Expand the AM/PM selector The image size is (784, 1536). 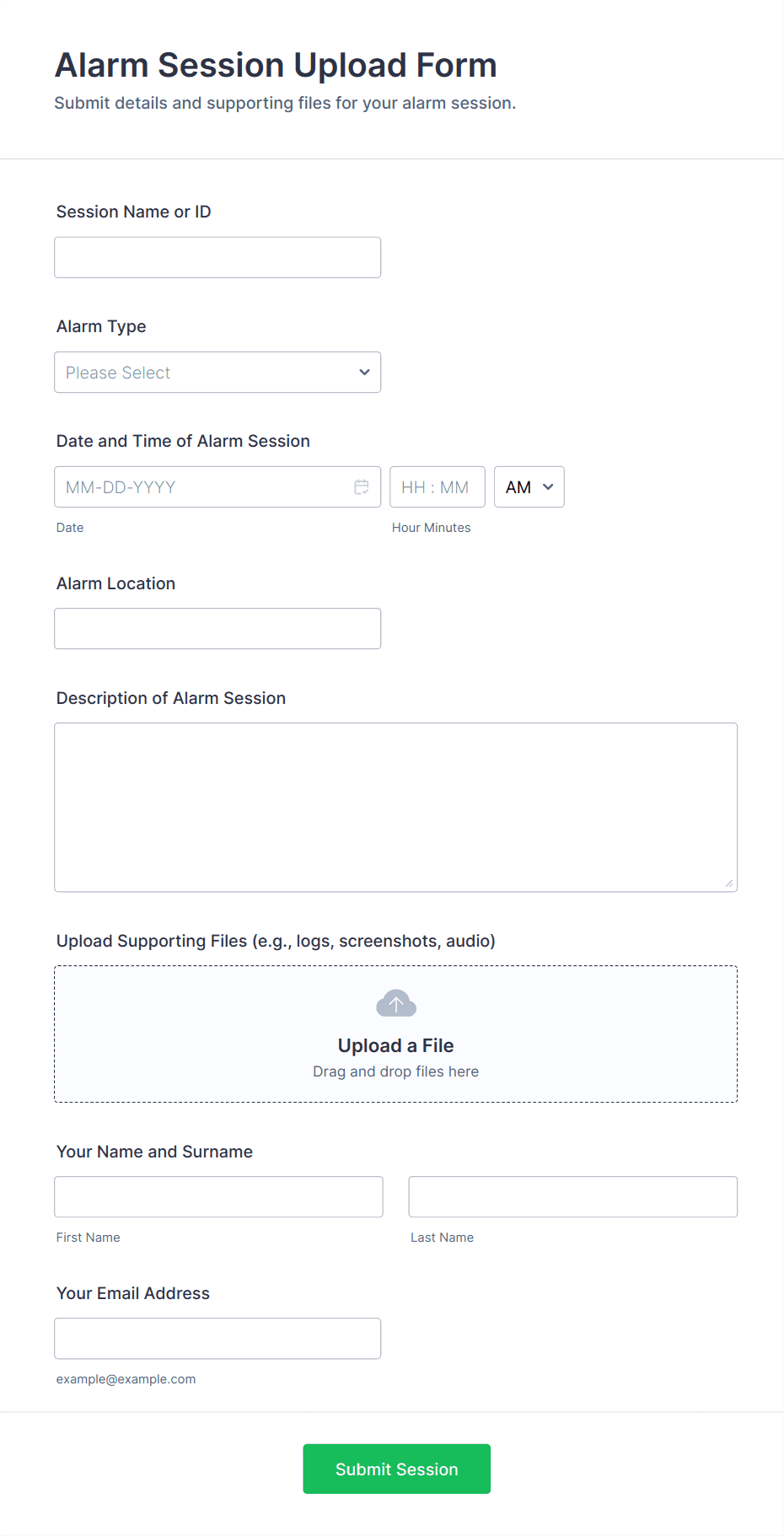[x=529, y=487]
